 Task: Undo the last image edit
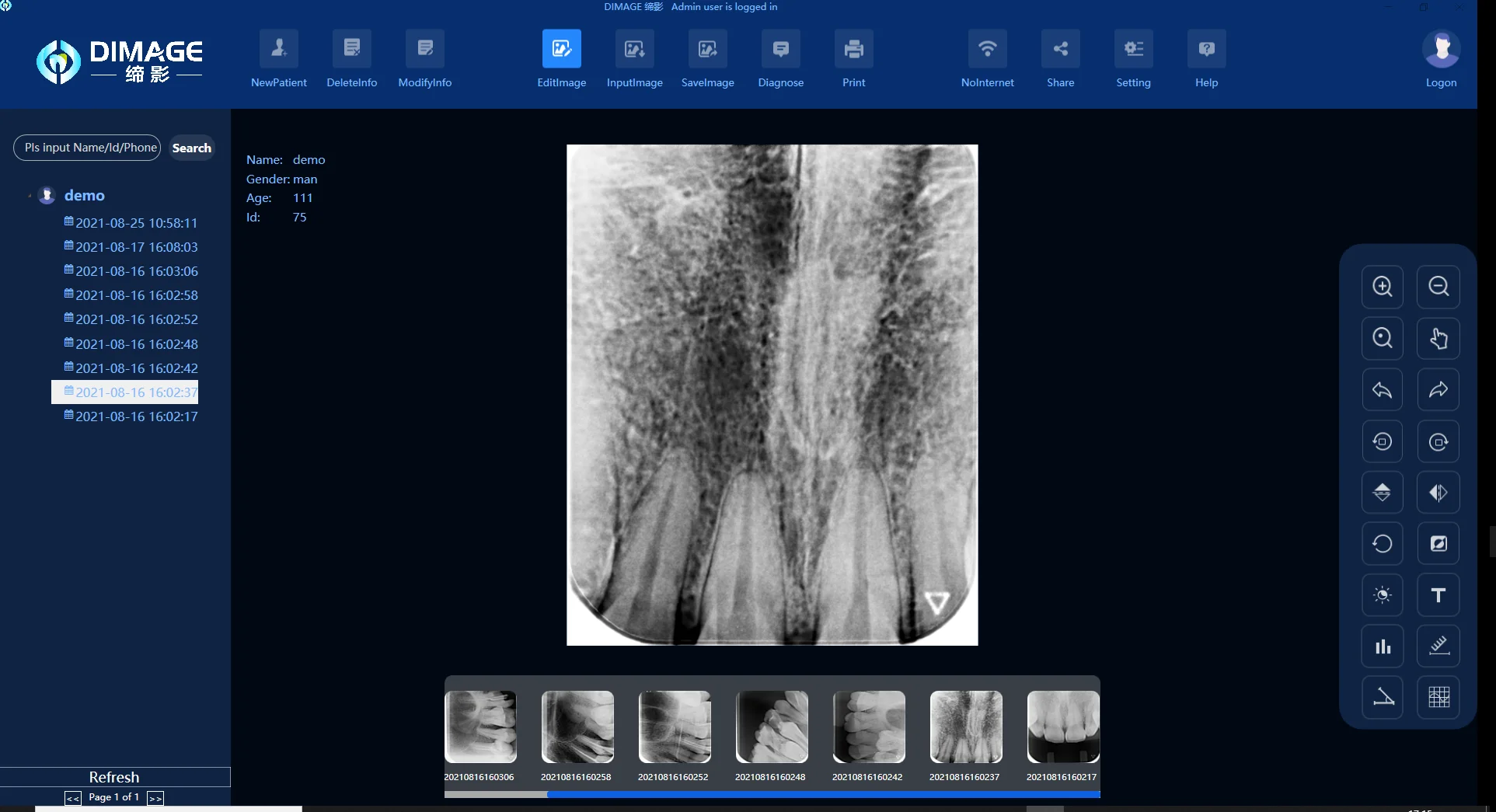click(1383, 389)
